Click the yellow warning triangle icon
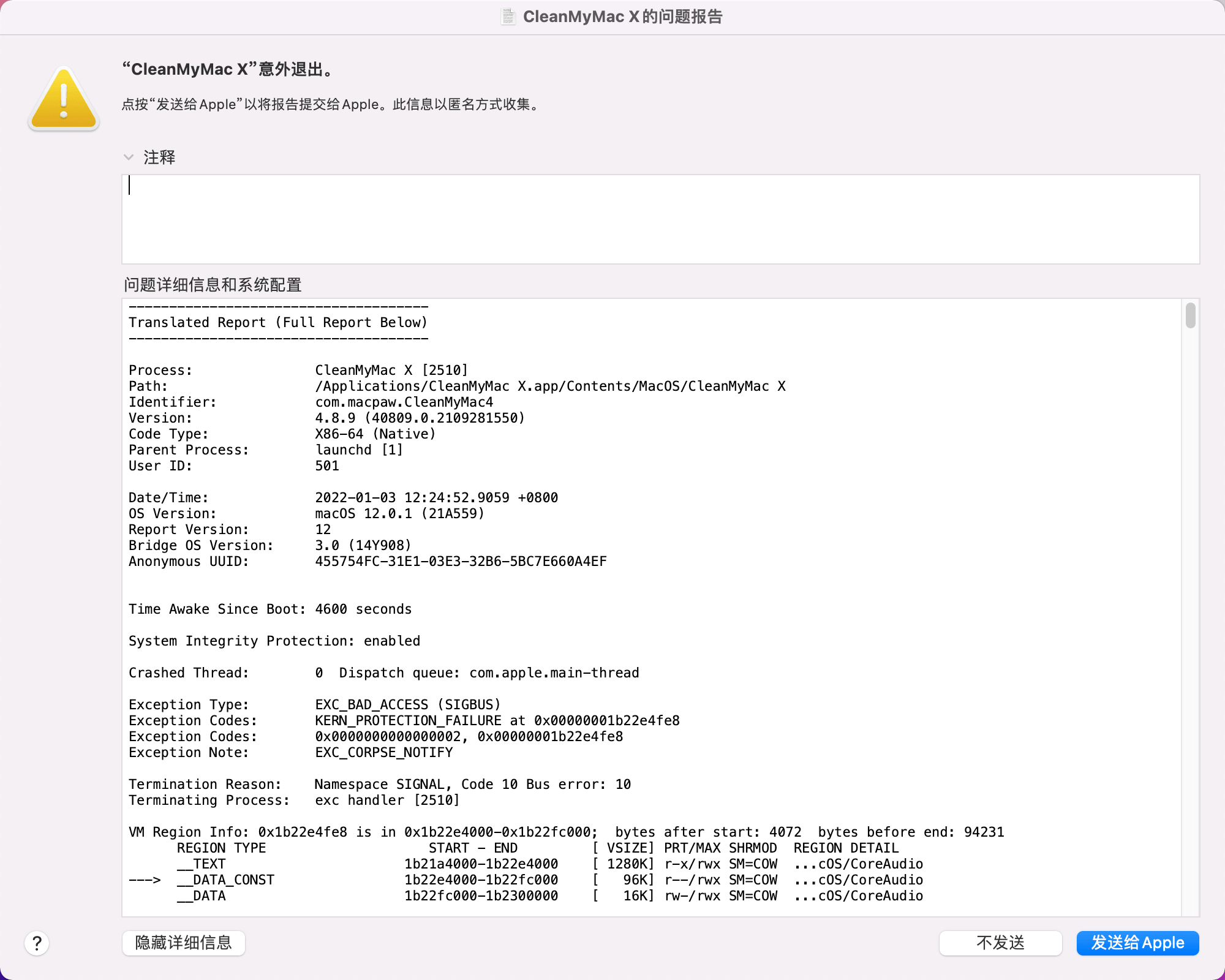 64,99
